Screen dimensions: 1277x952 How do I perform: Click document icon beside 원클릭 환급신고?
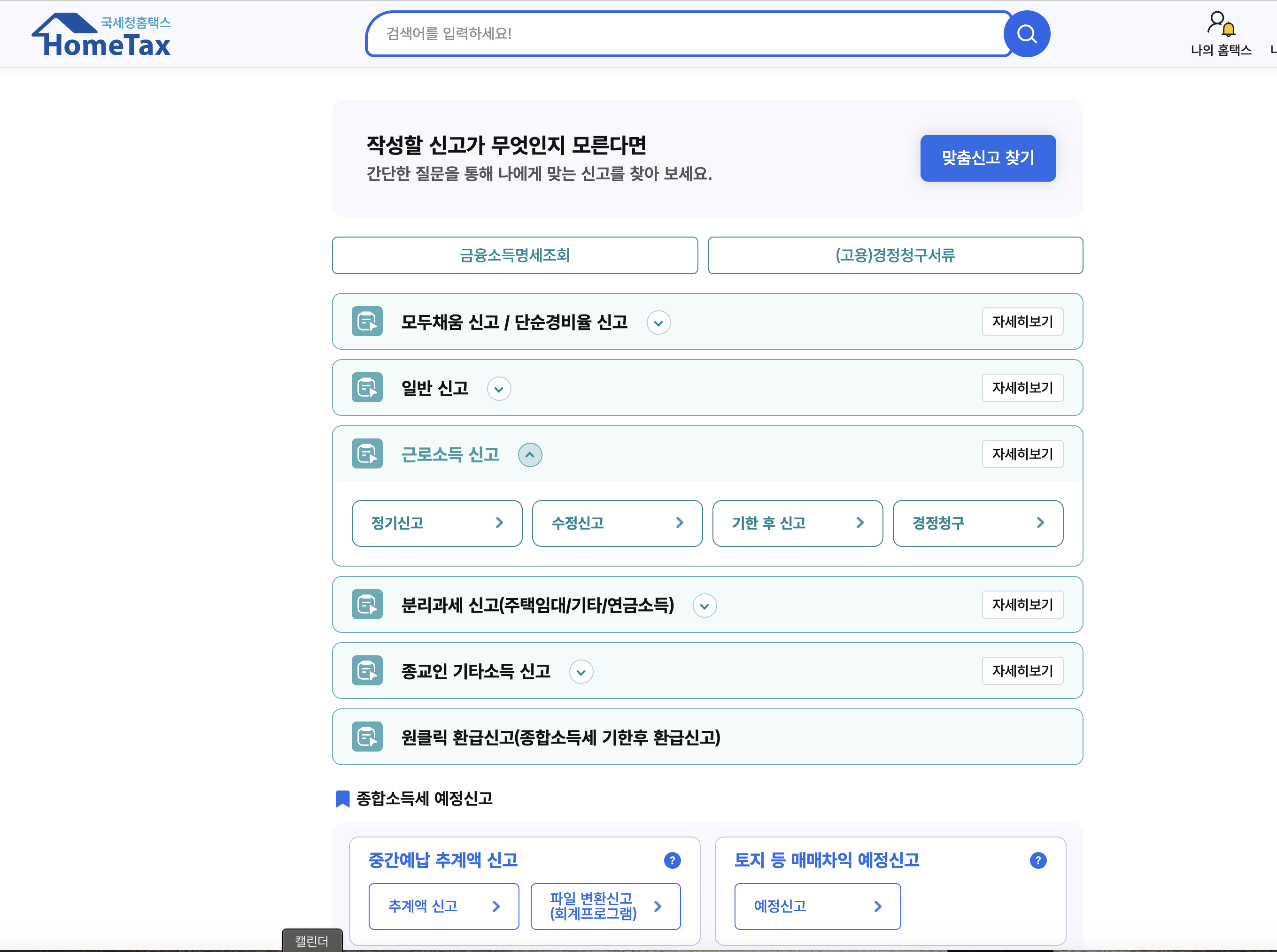point(367,737)
